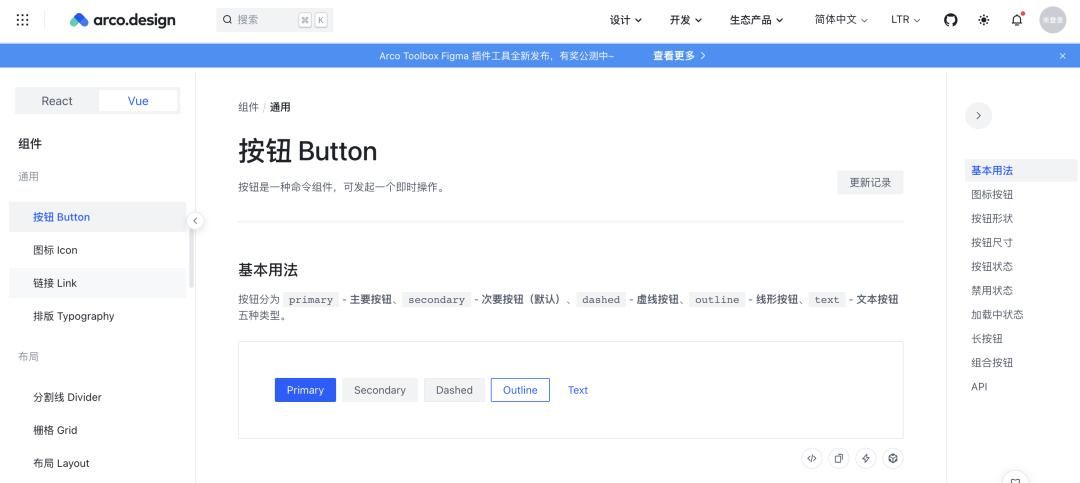Select 分割线 Divider in the sidebar
This screenshot has width=1080, height=483.
pos(97,398)
